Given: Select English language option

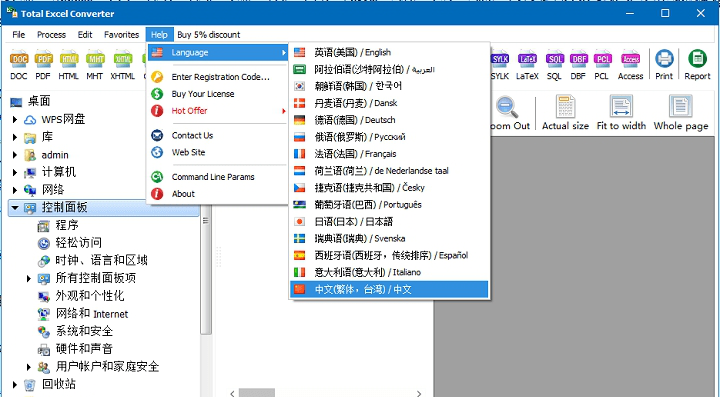Looking at the screenshot, I should [x=389, y=52].
